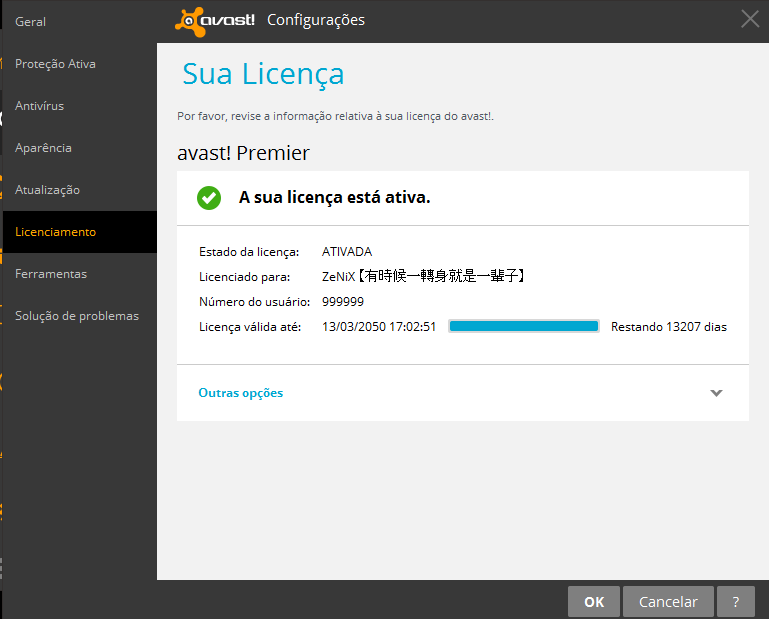Click the 'Por favor, revise a informação' text
Viewport: 769px width, 619px height.
pyautogui.click(x=335, y=116)
